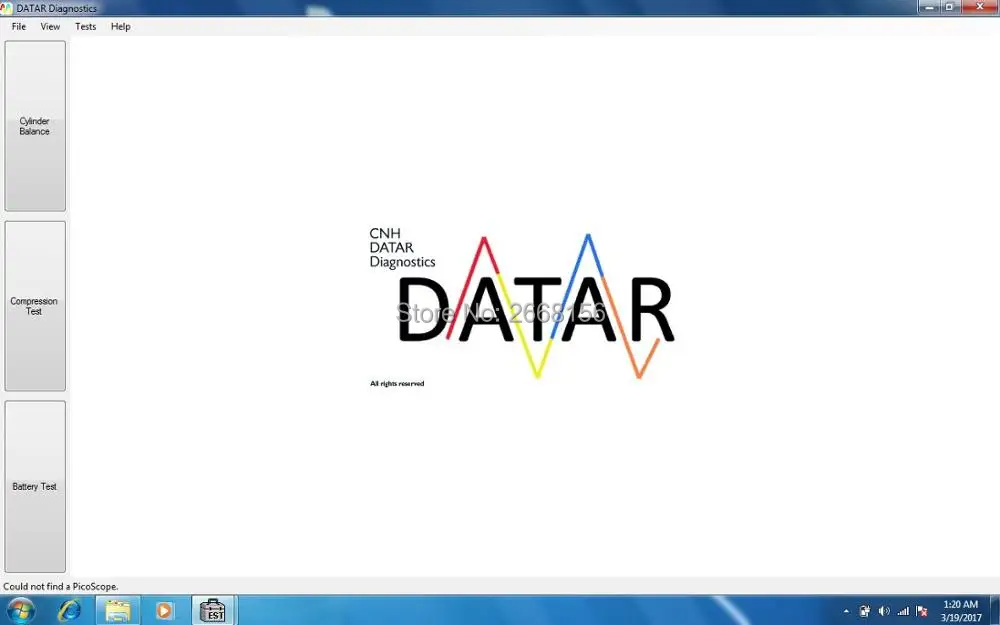
Task: Launch the Compression Test
Action: 35,306
